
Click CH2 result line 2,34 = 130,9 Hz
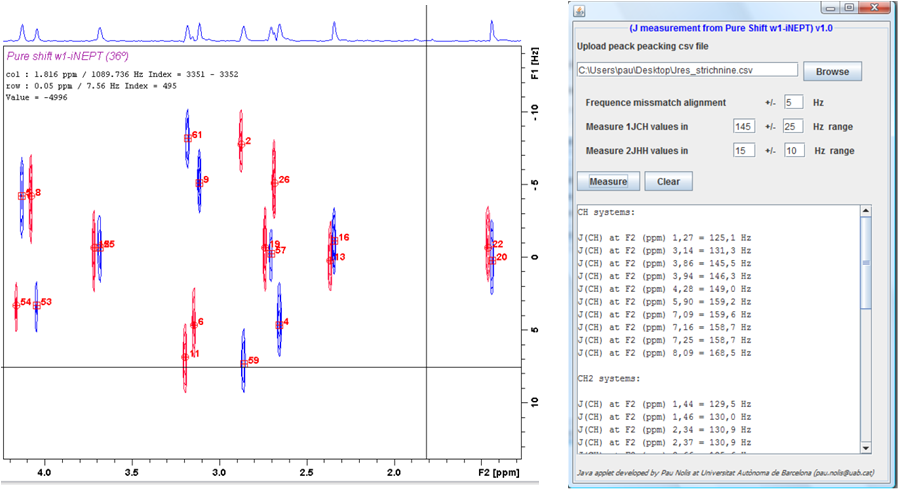point(664,429)
